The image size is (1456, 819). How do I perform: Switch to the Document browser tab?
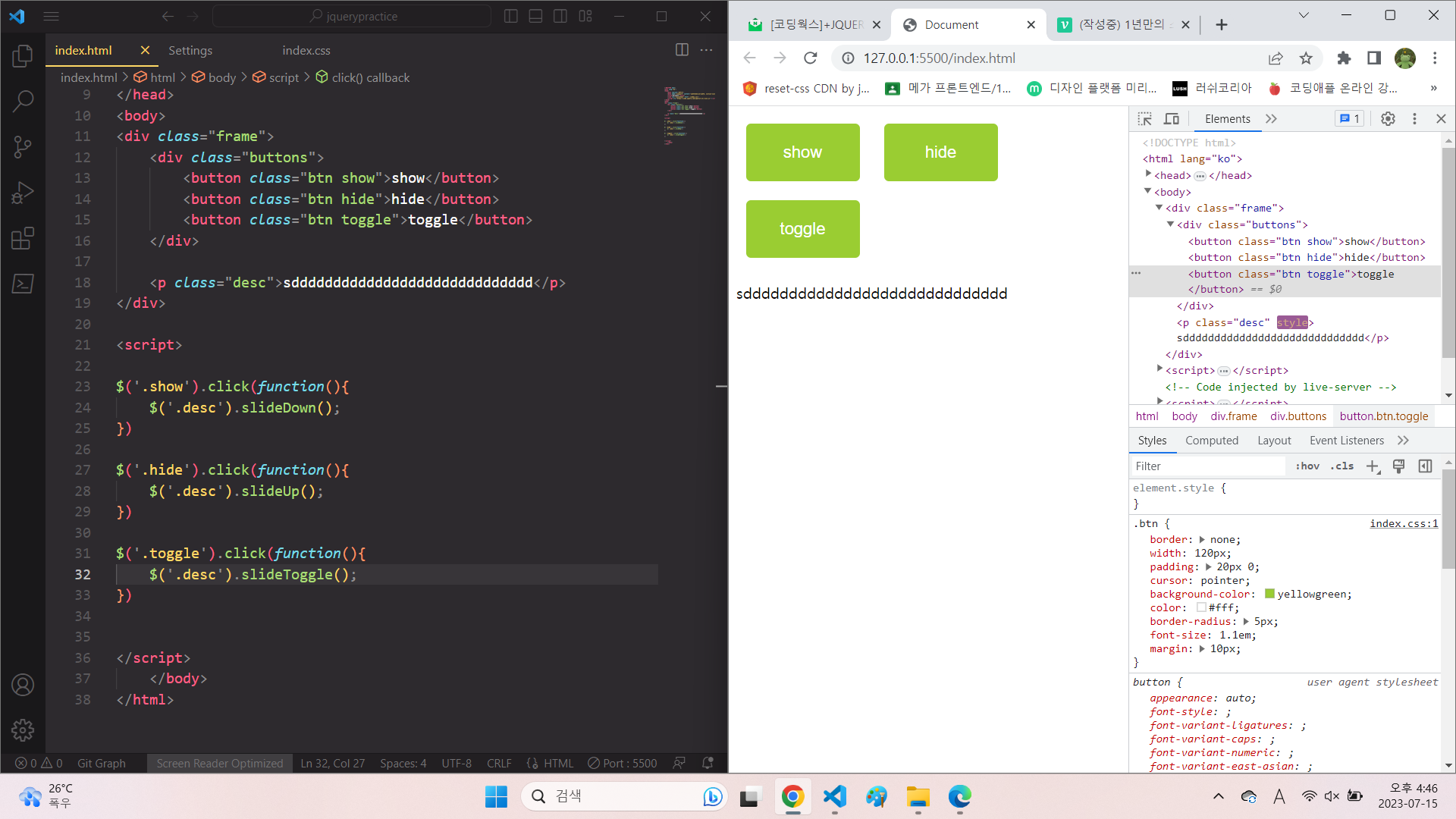(x=968, y=25)
